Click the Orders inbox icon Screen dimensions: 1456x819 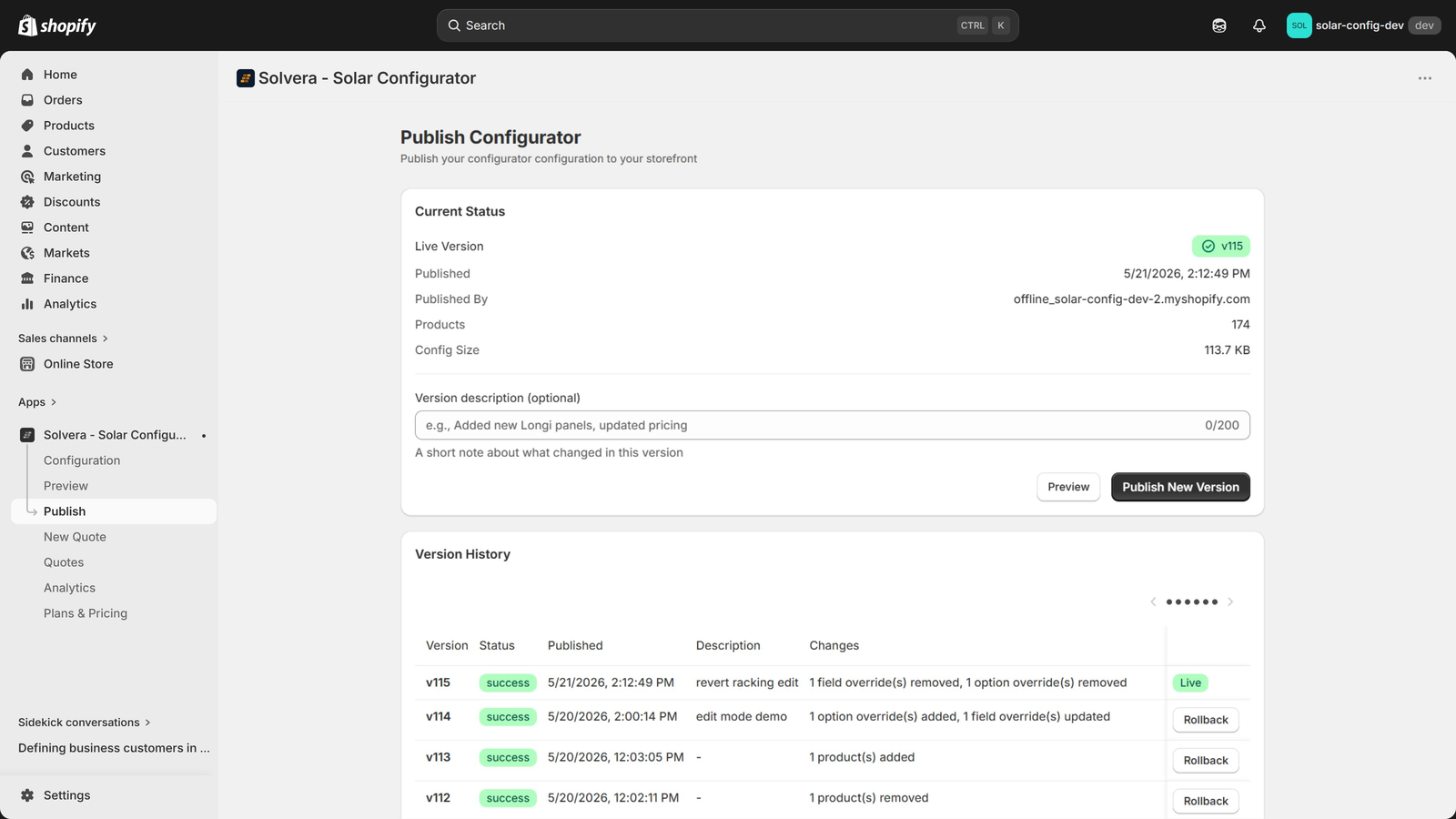[x=27, y=100]
